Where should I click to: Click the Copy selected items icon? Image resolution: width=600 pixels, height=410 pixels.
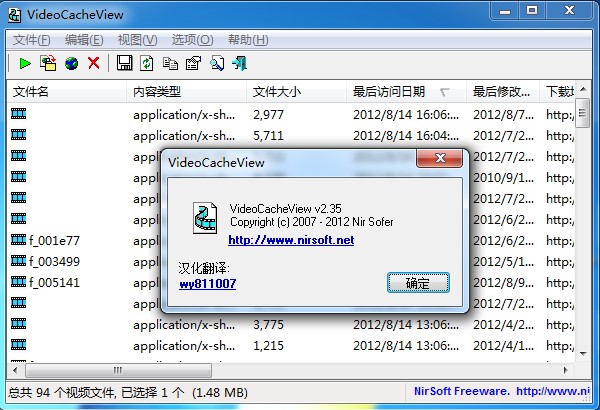[x=170, y=64]
